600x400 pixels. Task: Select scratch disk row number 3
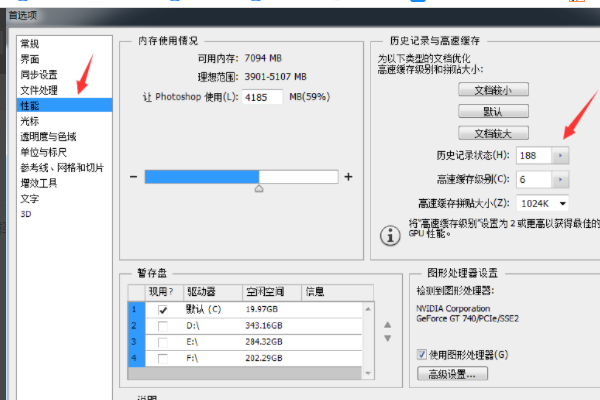tap(136, 342)
